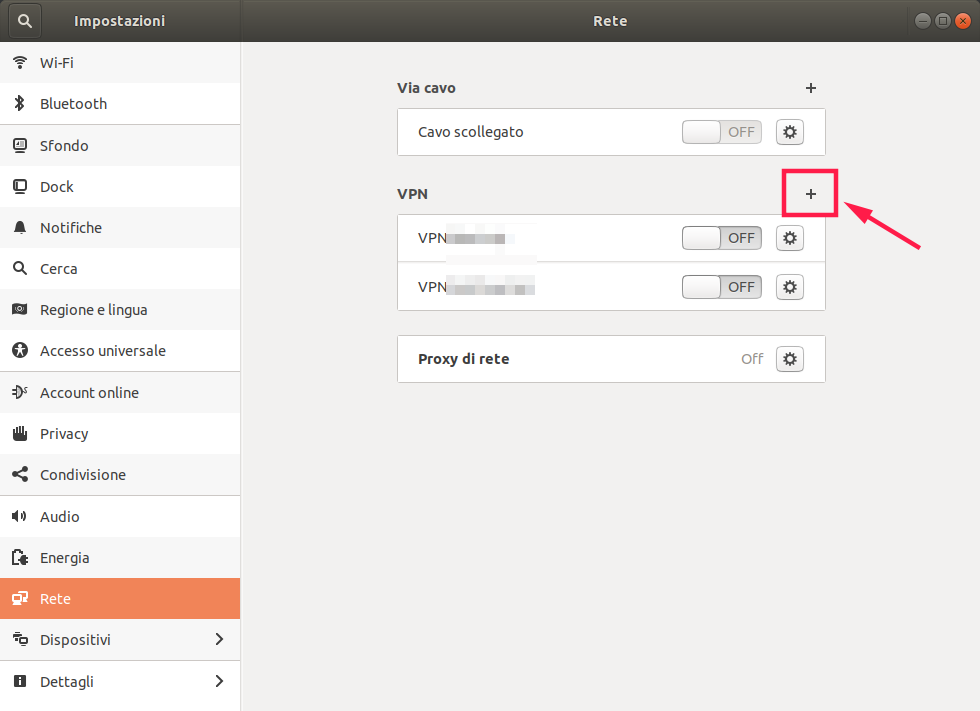Select the Notifiche bell entry
980x711 pixels.
pos(20,227)
